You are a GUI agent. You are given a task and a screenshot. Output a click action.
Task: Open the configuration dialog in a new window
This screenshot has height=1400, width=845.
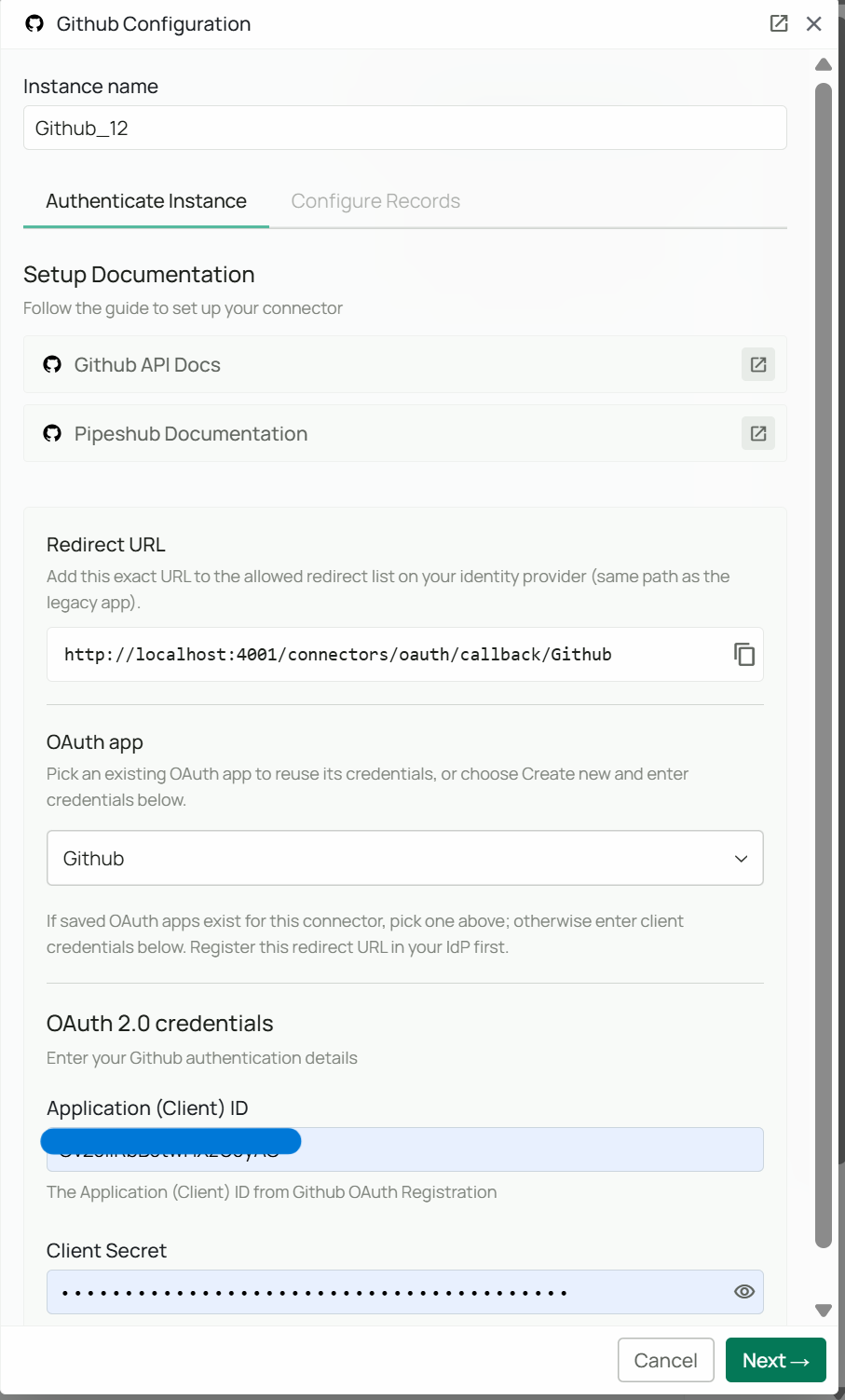(779, 23)
